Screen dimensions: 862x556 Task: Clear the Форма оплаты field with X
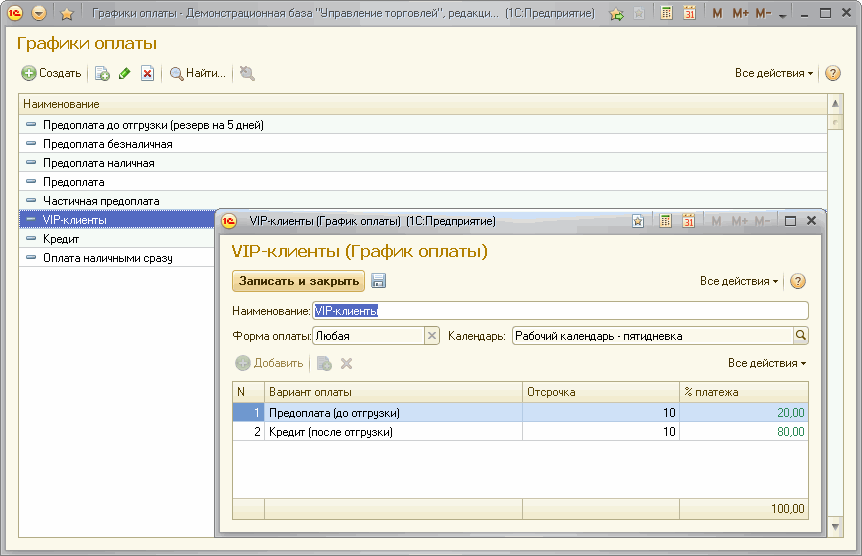coord(432,336)
